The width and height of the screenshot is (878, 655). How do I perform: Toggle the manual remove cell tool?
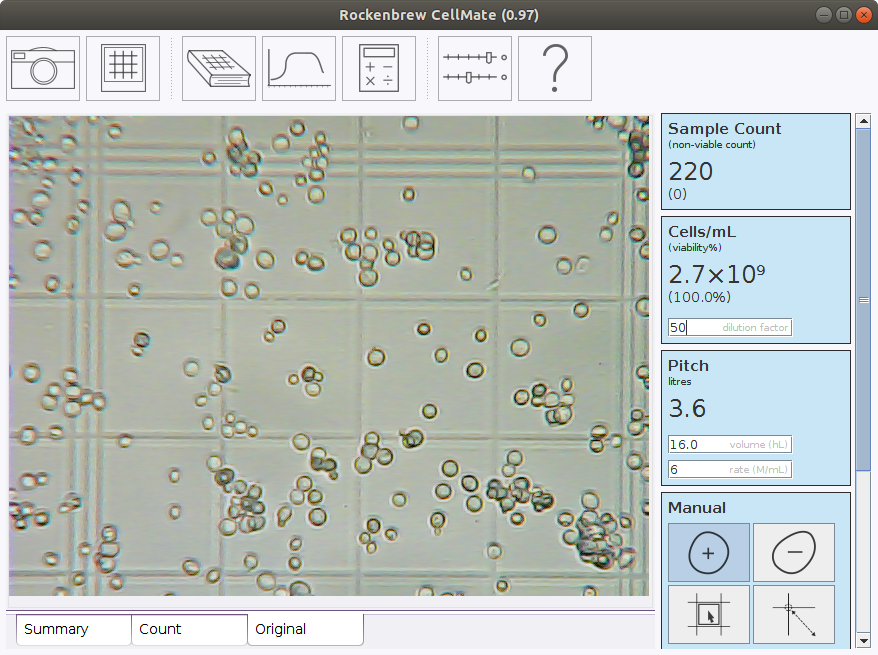tap(793, 552)
